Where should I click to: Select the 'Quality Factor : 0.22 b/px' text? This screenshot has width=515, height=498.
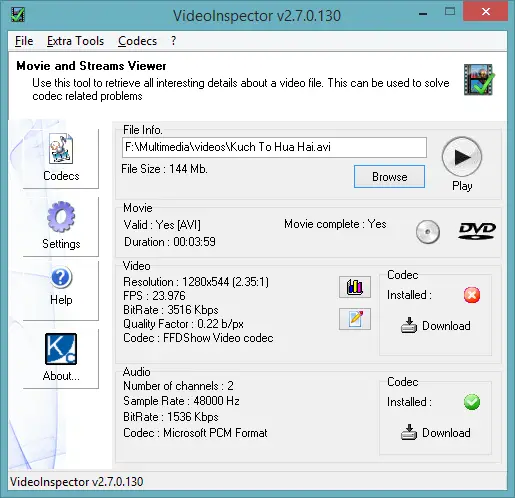[183, 324]
